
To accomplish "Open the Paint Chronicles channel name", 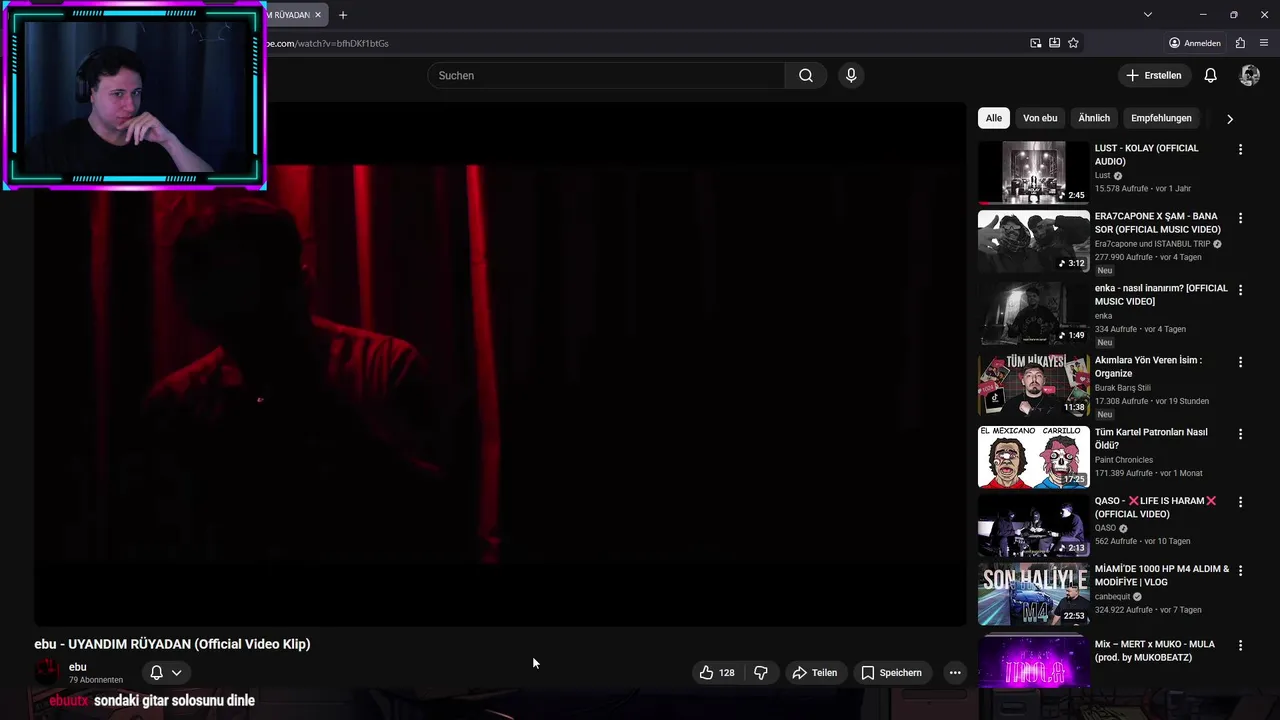I will pyautogui.click(x=1124, y=460).
